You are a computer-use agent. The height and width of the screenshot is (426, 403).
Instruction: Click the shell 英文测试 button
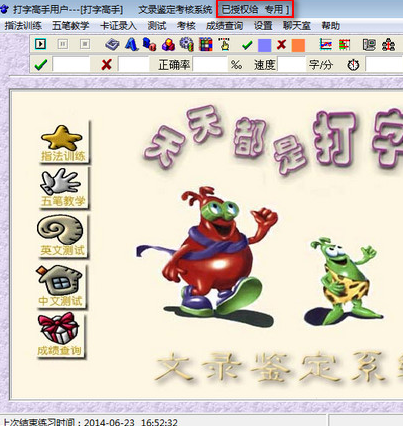click(62, 236)
